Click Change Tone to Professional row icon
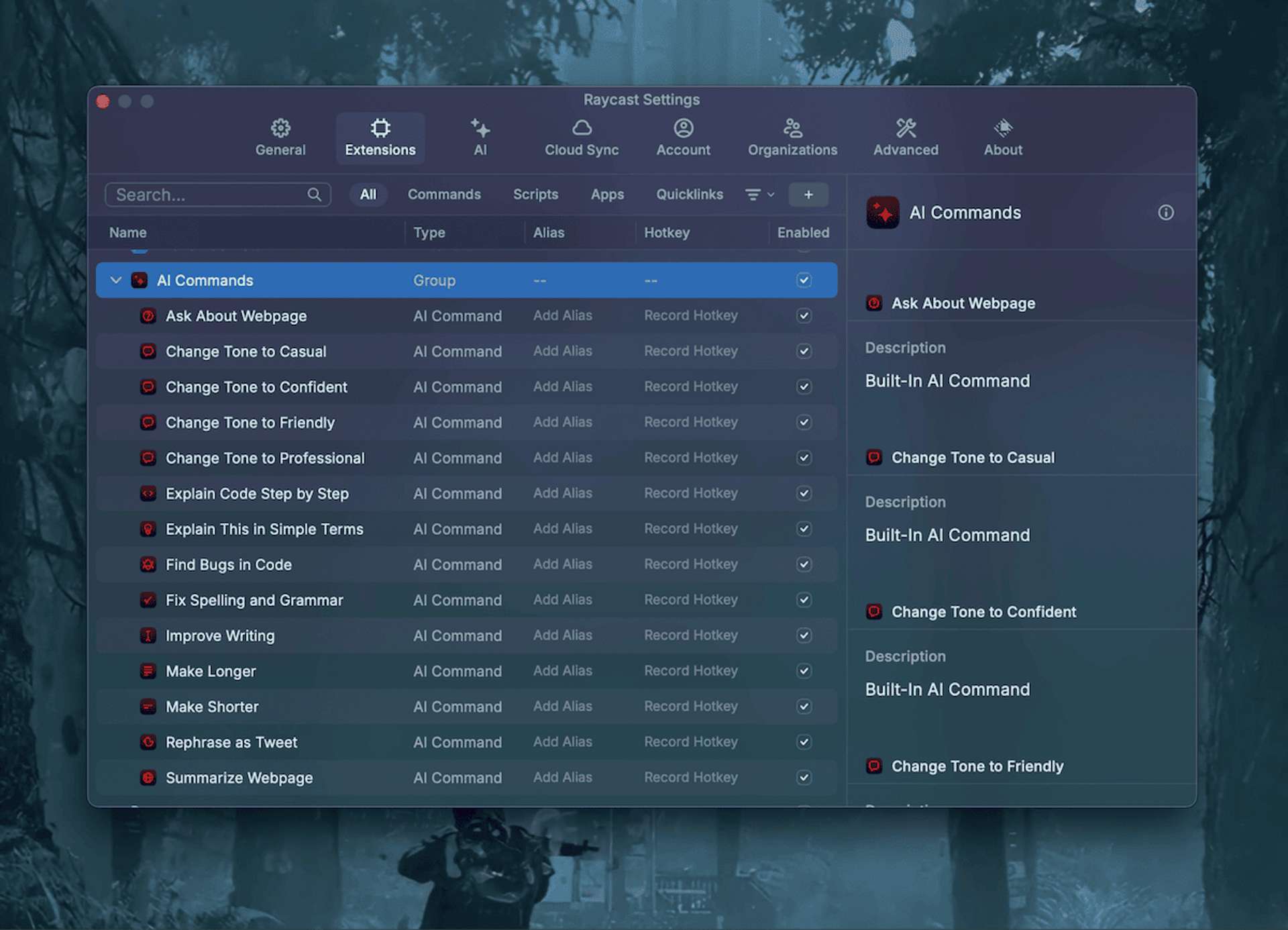This screenshot has width=1288, height=930. coord(148,458)
